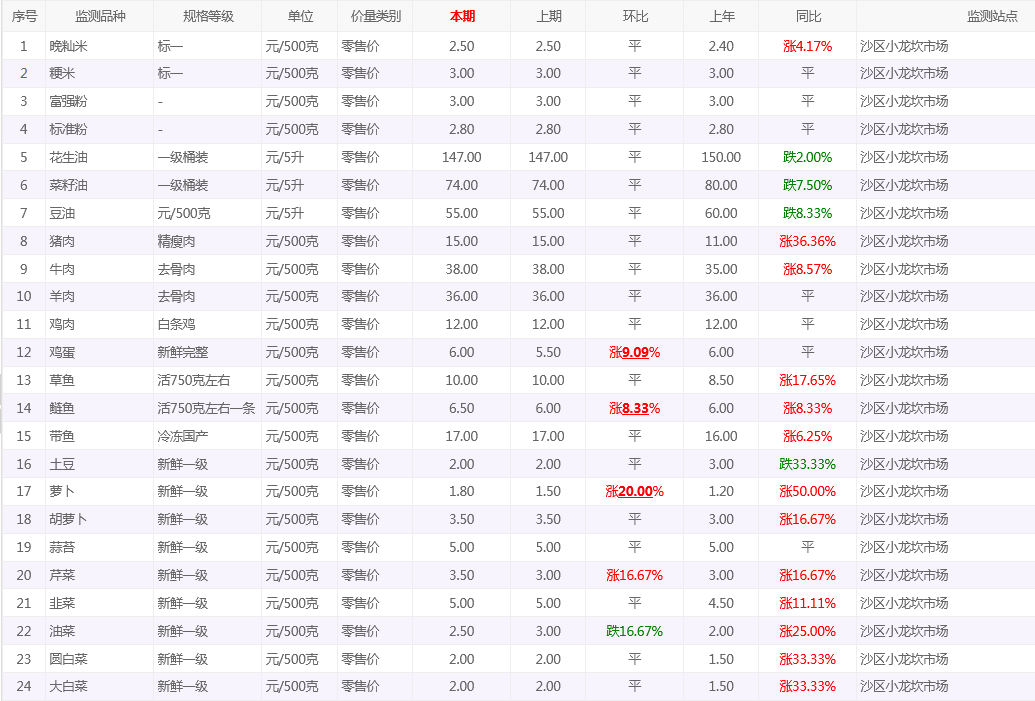The image size is (1035, 701).
Task: Click the 上期 column header
Action: [549, 16]
